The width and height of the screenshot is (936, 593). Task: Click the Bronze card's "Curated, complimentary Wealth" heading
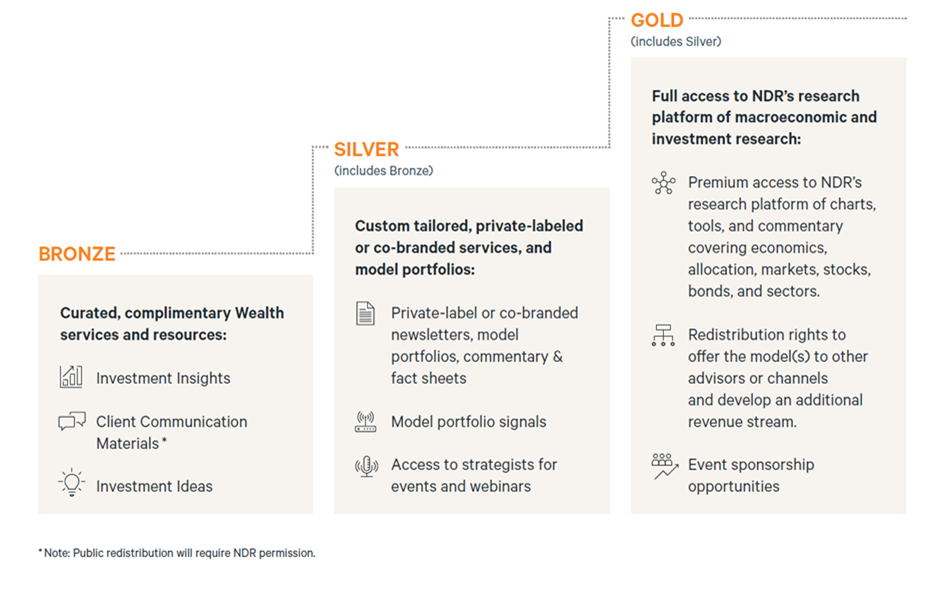[171, 313]
